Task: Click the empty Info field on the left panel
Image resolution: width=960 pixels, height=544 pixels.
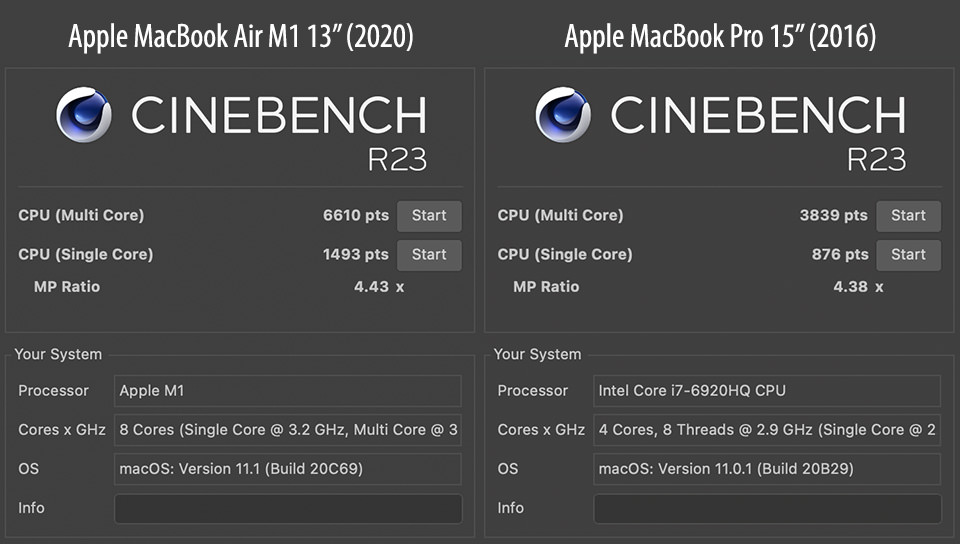Action: [x=288, y=508]
